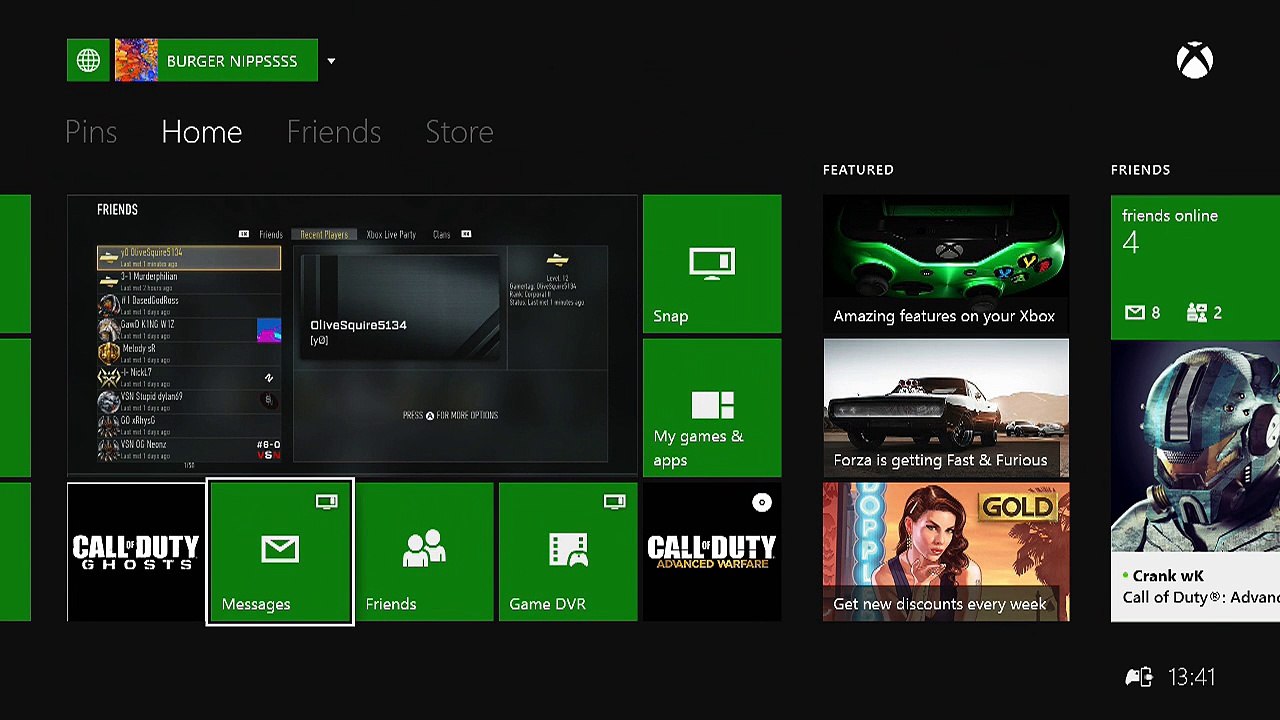Select the colorful profile avatar picture
Image resolution: width=1280 pixels, height=720 pixels.
[x=136, y=61]
